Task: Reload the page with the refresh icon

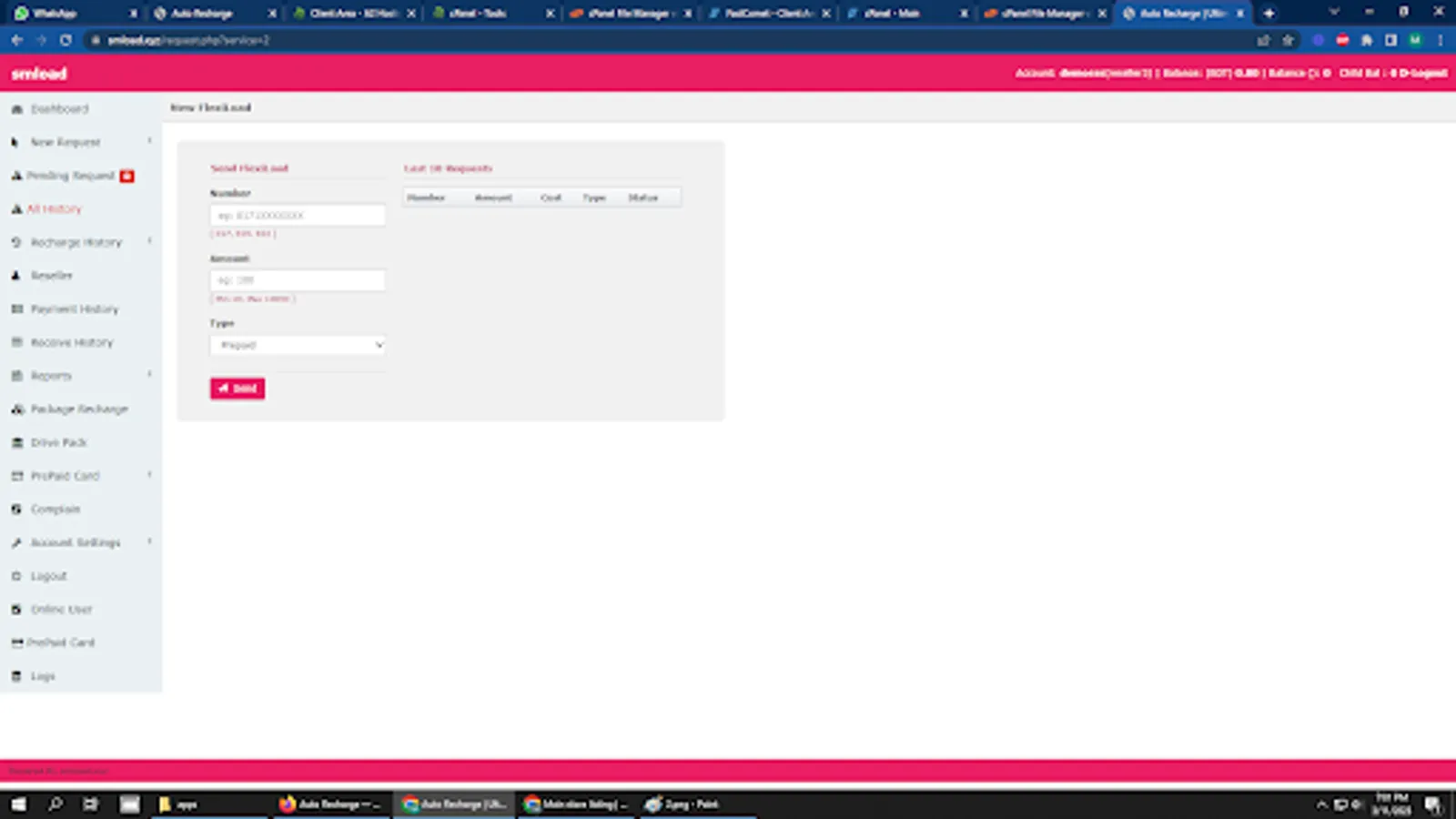Action: click(x=66, y=40)
